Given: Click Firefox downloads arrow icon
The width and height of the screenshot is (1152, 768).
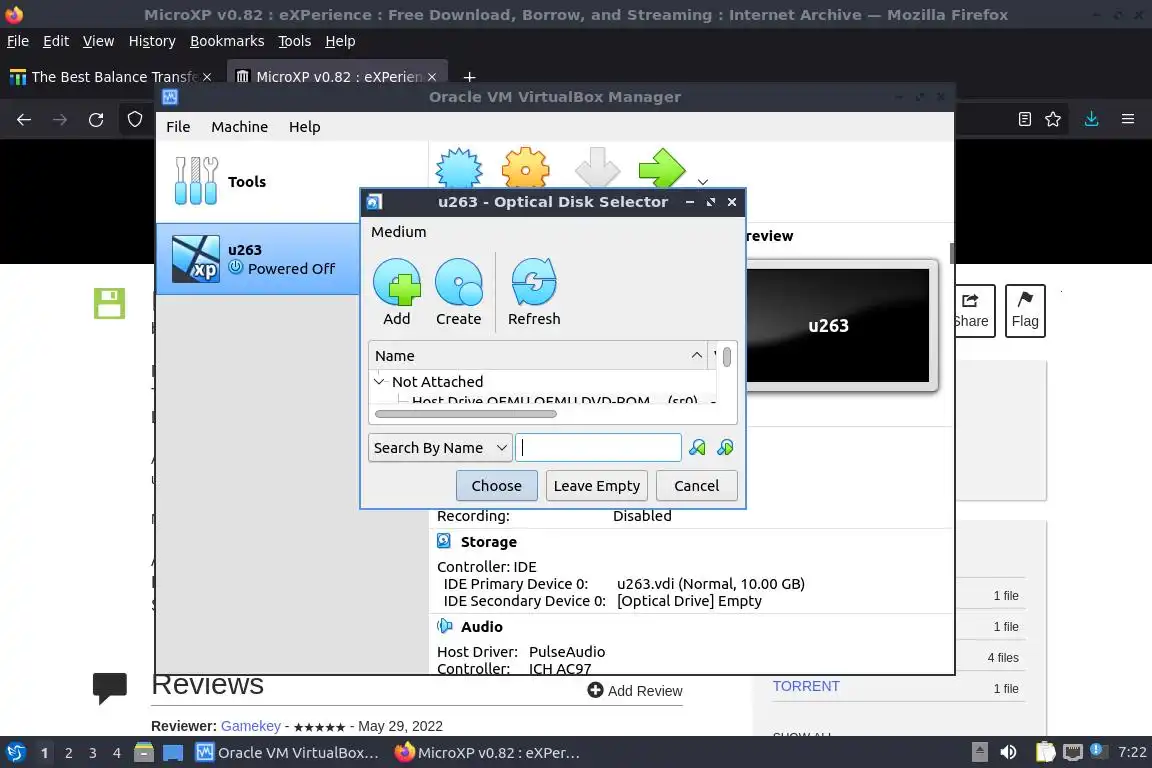Looking at the screenshot, I should point(1091,119).
